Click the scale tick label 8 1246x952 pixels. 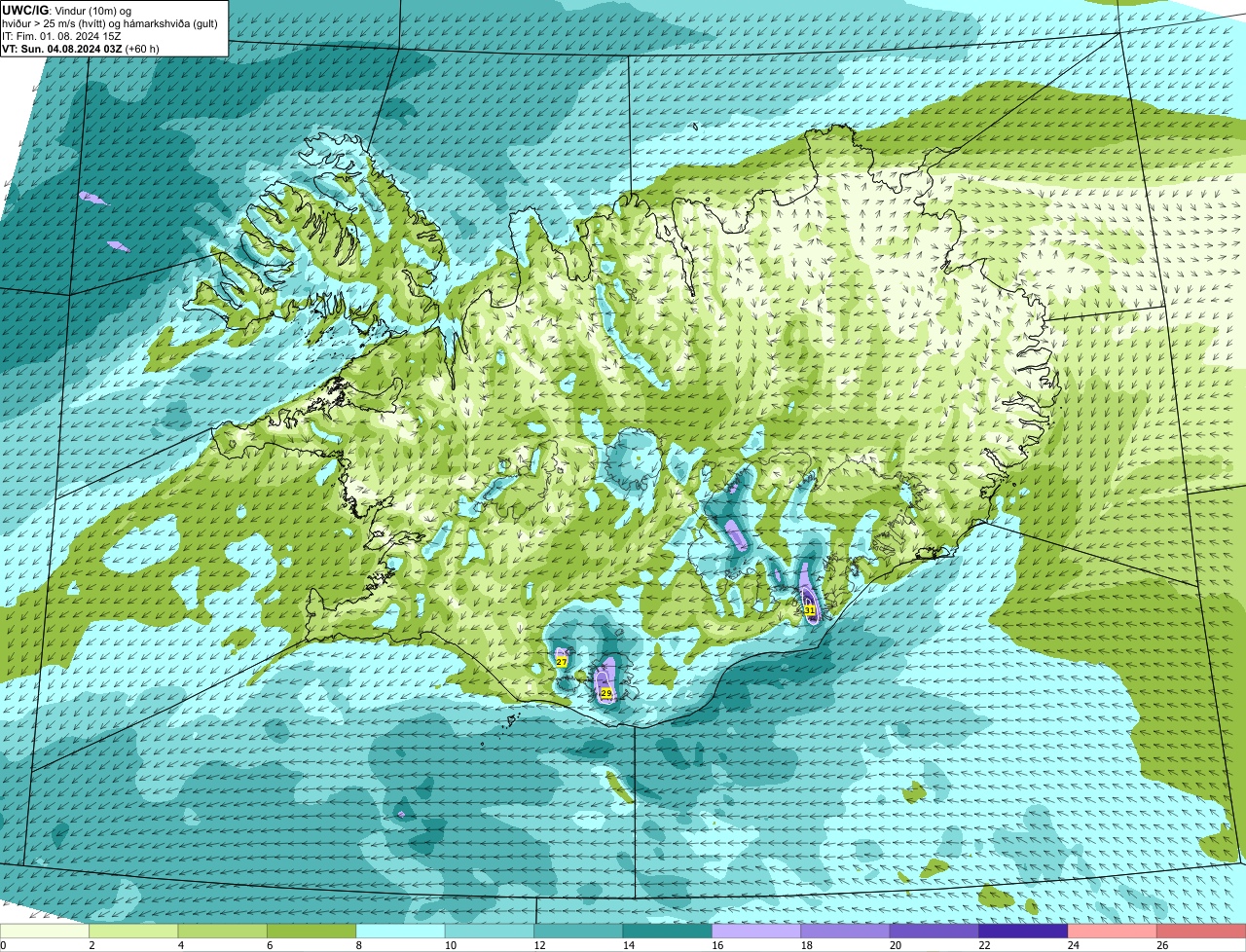(x=359, y=945)
